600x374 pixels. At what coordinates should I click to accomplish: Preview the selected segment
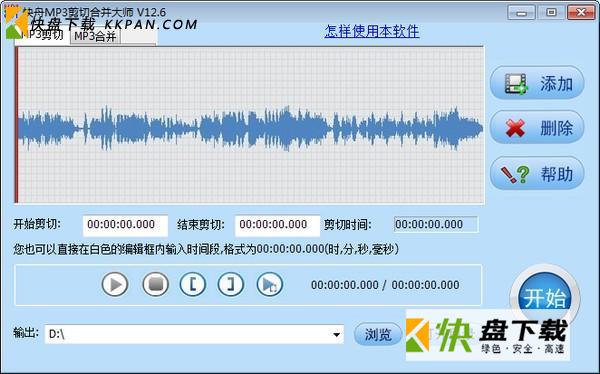(270, 284)
